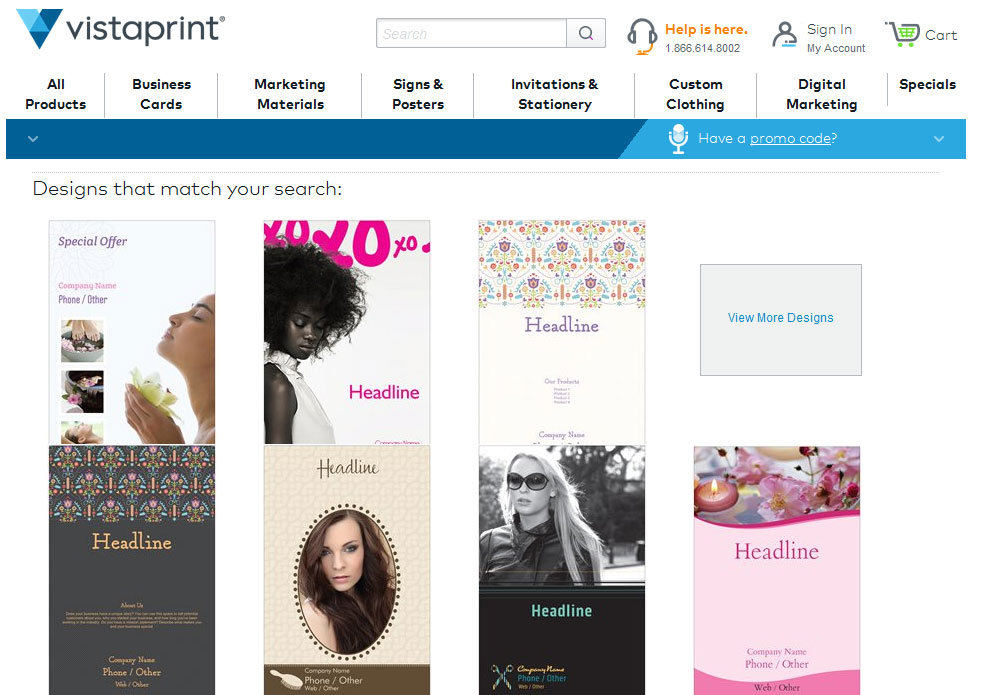Click the Help is here link
This screenshot has width=994, height=695.
706,29
